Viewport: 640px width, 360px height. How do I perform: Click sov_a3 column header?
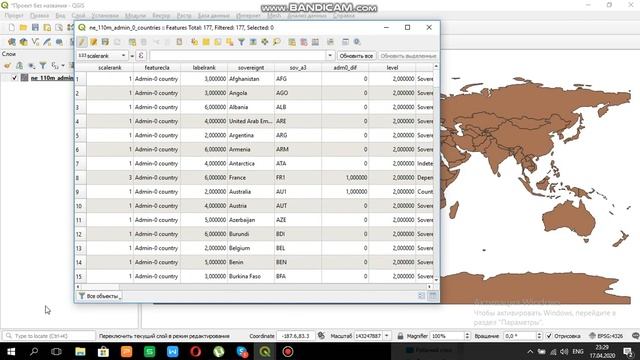(298, 67)
